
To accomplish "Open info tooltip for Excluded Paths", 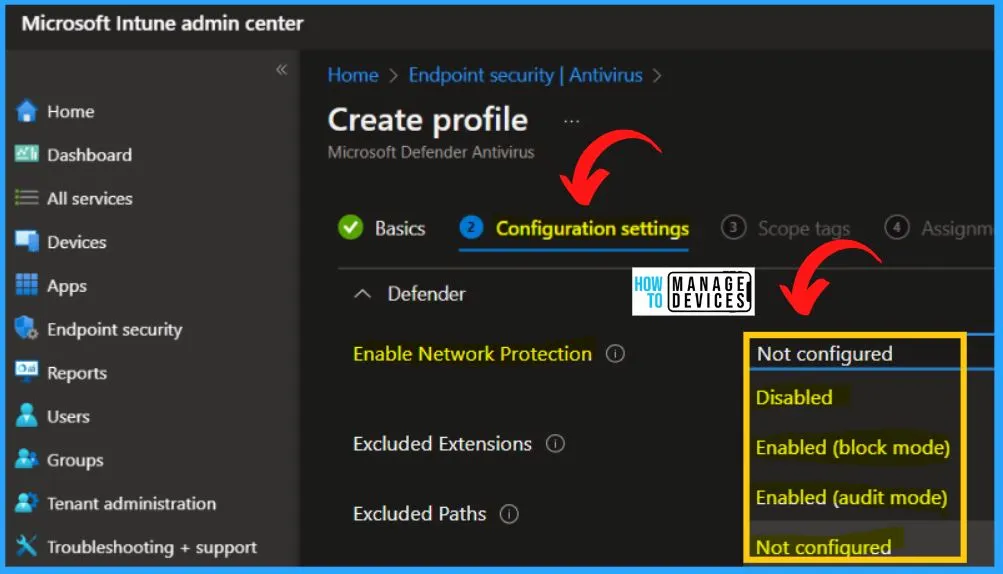I will pos(509,514).
